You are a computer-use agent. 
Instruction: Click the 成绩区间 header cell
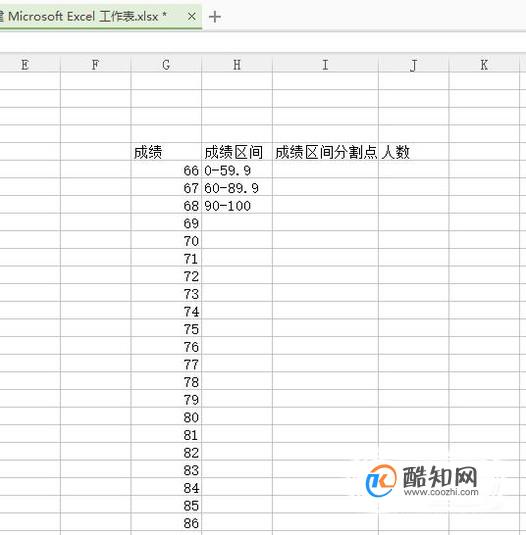(237, 152)
